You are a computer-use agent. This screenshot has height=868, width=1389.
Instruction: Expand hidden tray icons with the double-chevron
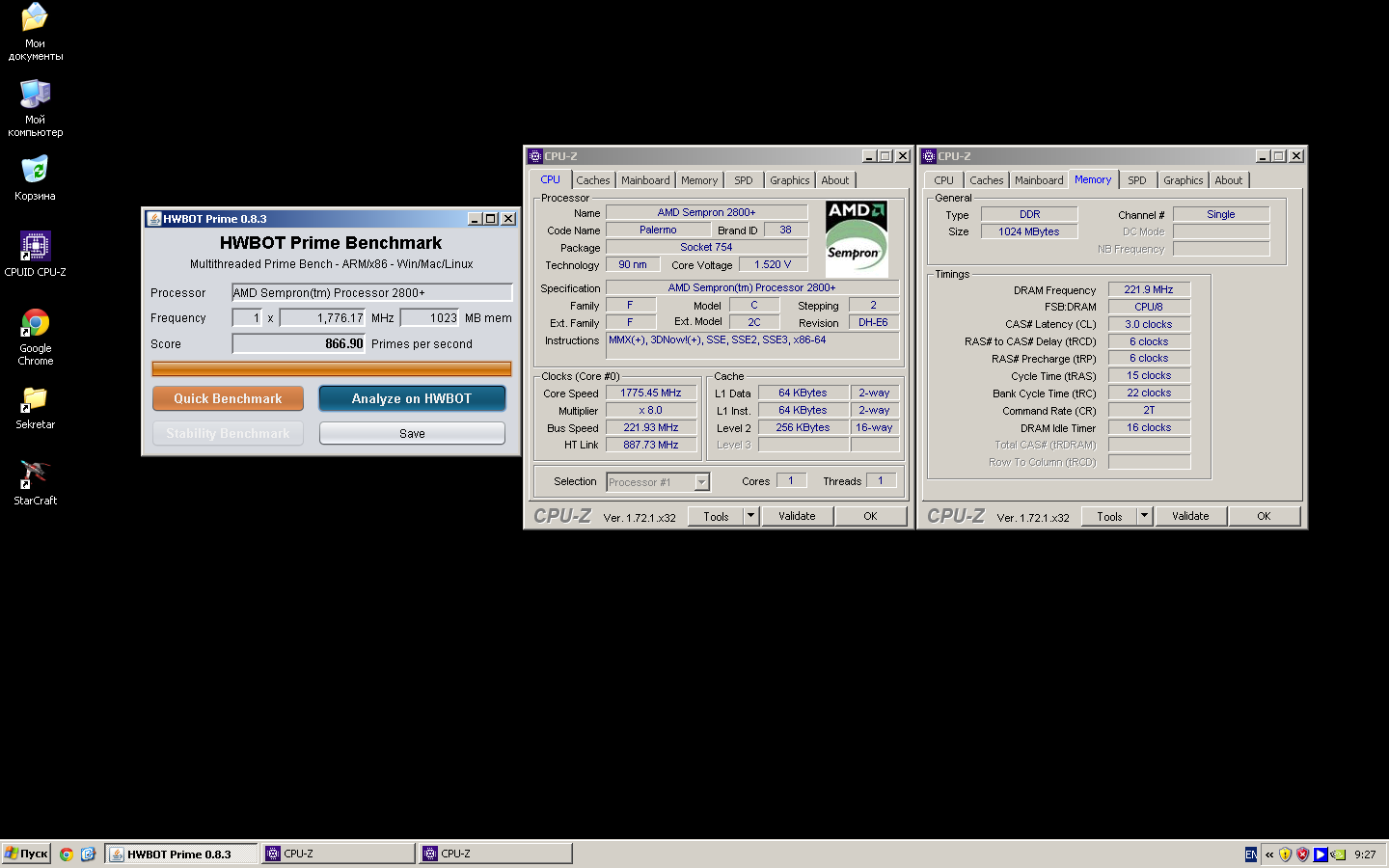pos(1269,854)
